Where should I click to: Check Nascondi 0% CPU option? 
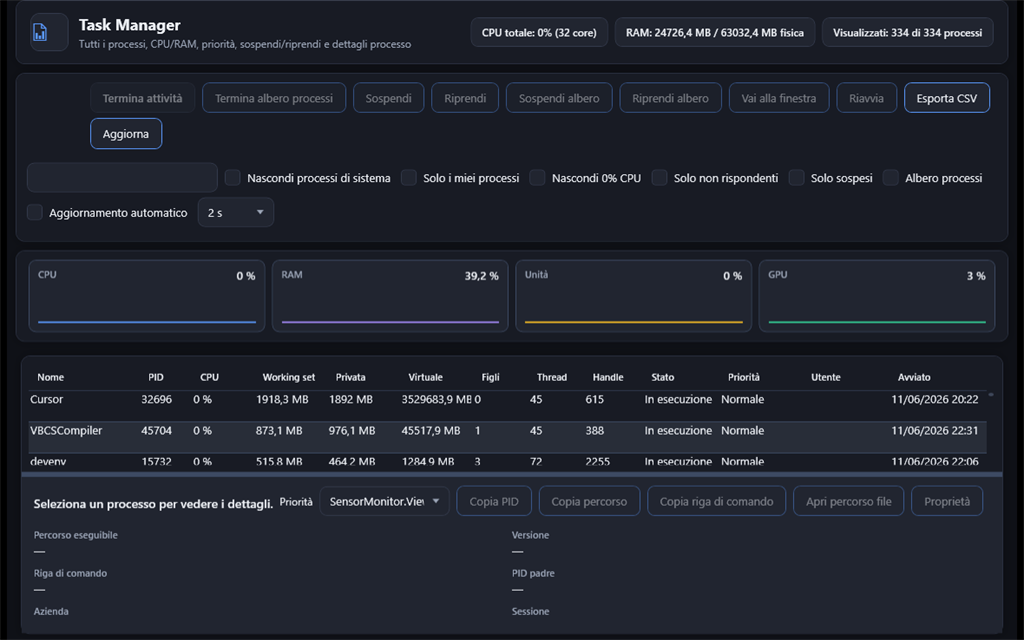click(537, 178)
